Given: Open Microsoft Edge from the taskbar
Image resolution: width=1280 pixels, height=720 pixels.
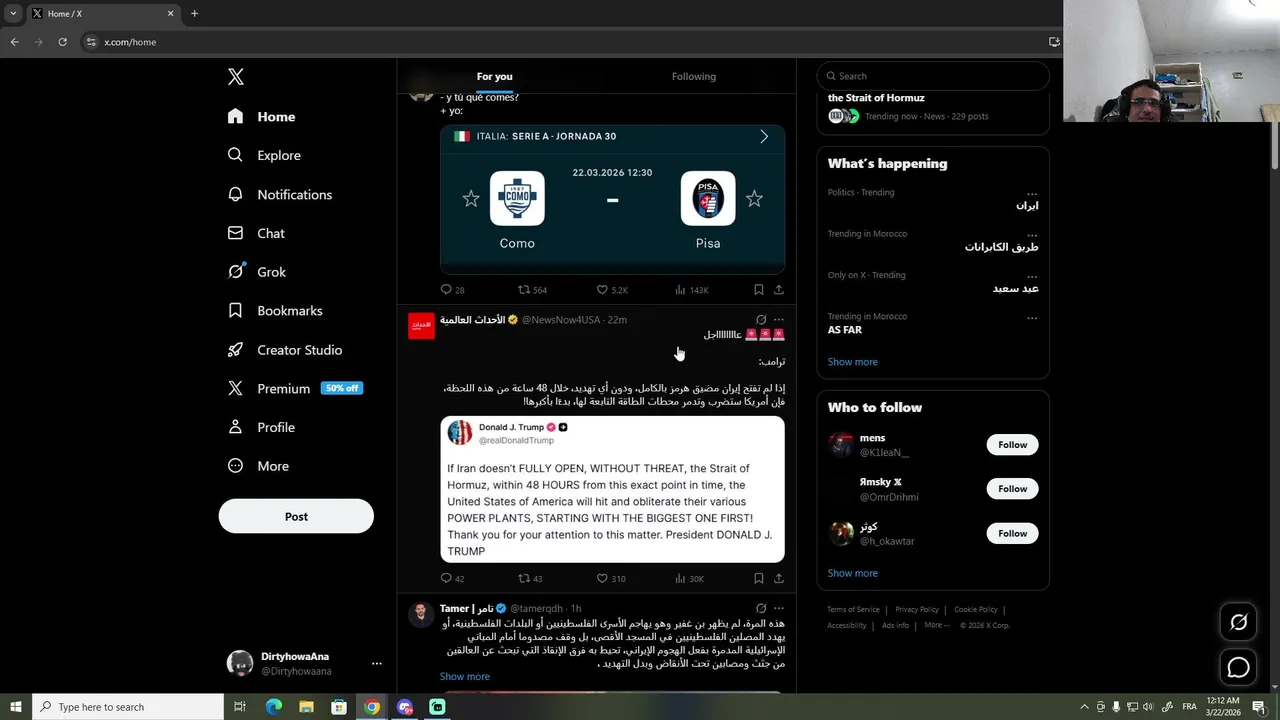Looking at the screenshot, I should 273,707.
